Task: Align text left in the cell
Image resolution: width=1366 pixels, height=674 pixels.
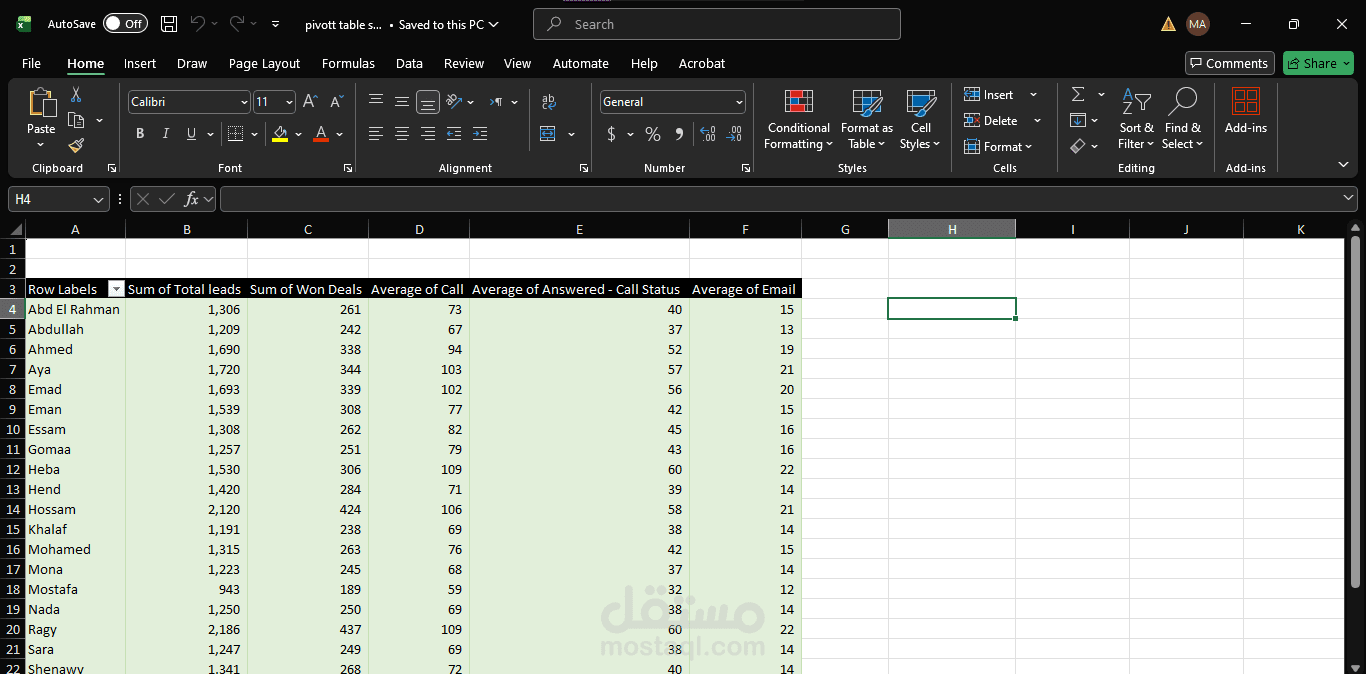Action: [376, 134]
